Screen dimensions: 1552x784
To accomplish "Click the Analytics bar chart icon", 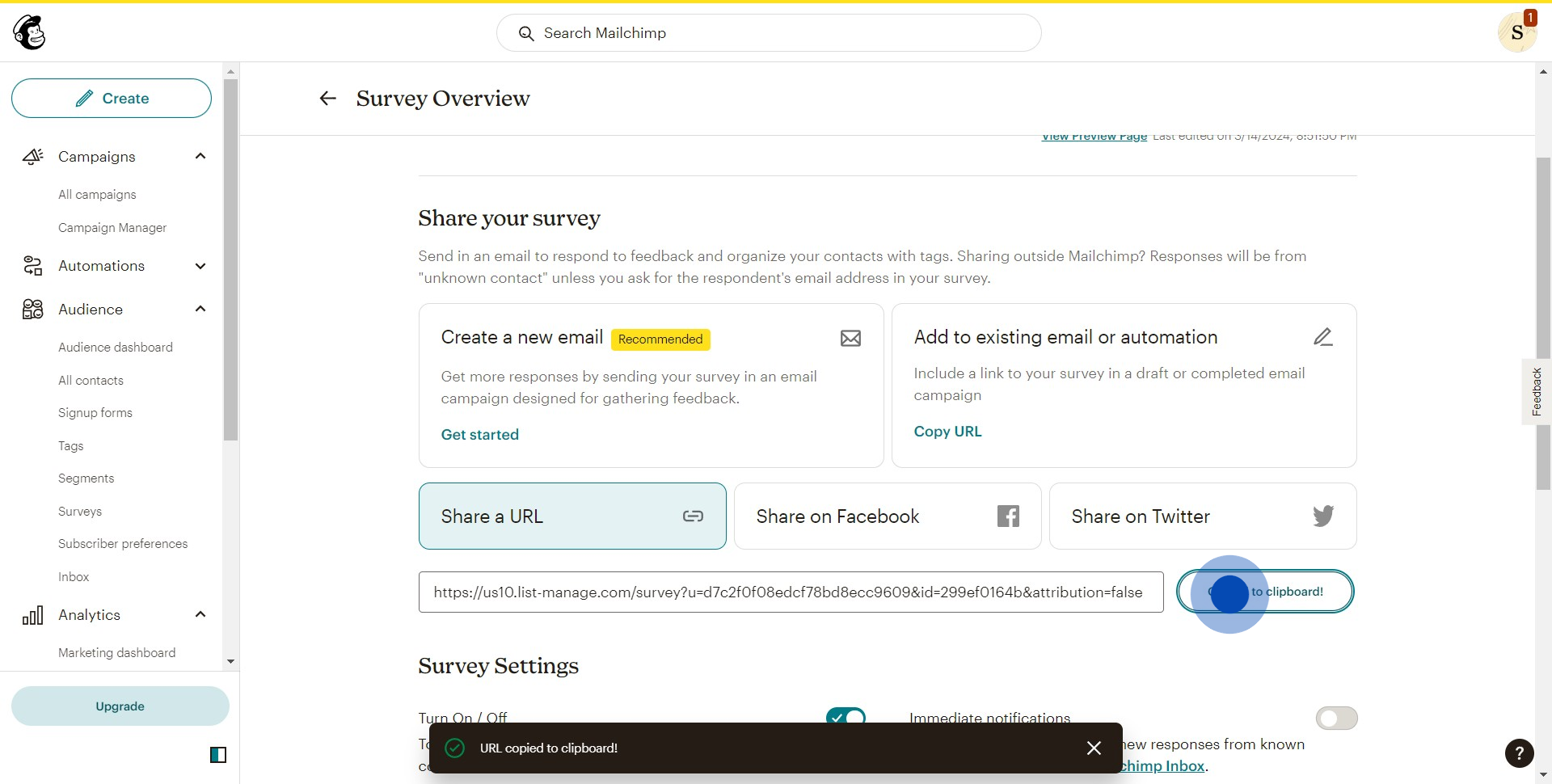I will [33, 615].
